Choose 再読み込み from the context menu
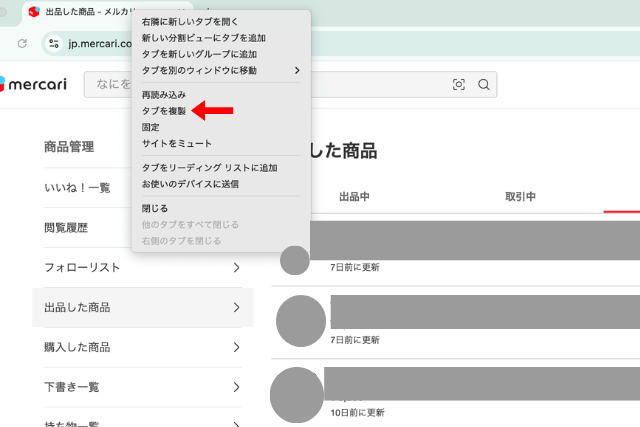Image resolution: width=640 pixels, height=427 pixels. tap(164, 95)
